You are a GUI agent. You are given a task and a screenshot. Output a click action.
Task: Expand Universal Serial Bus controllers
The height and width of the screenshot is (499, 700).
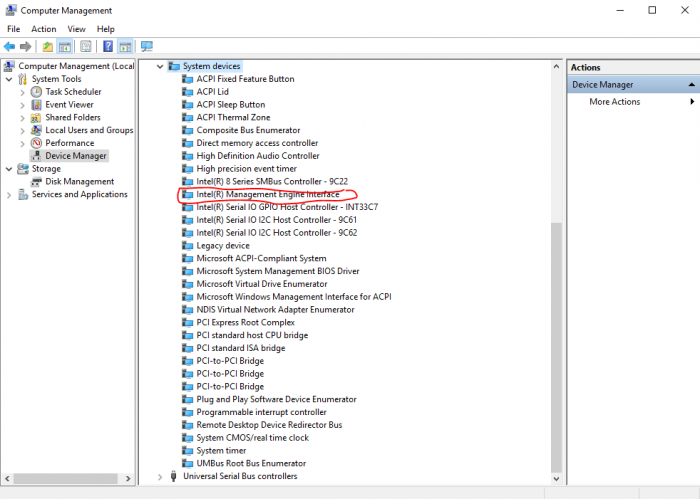tap(160, 477)
